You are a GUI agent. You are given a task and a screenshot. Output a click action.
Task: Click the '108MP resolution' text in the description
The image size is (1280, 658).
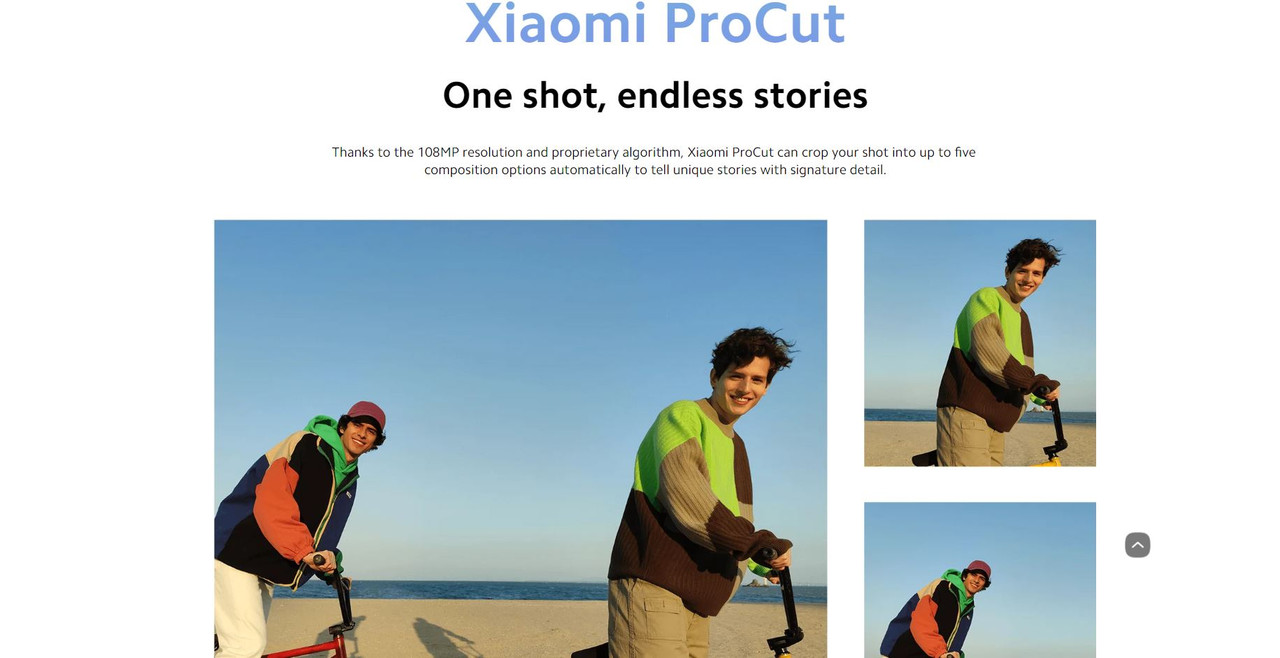pos(470,152)
